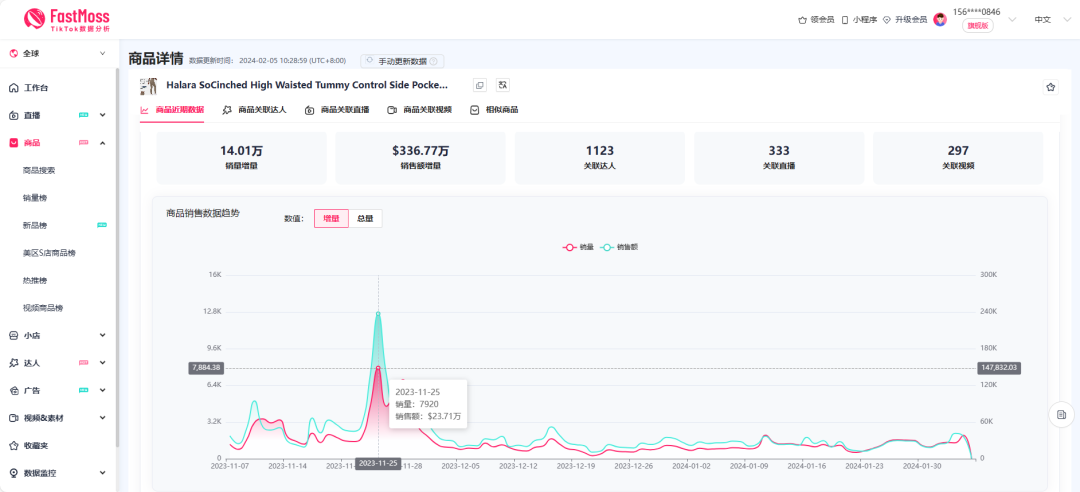Open the 工作台 home icon in sidebar
The height and width of the screenshot is (492, 1080).
14,88
